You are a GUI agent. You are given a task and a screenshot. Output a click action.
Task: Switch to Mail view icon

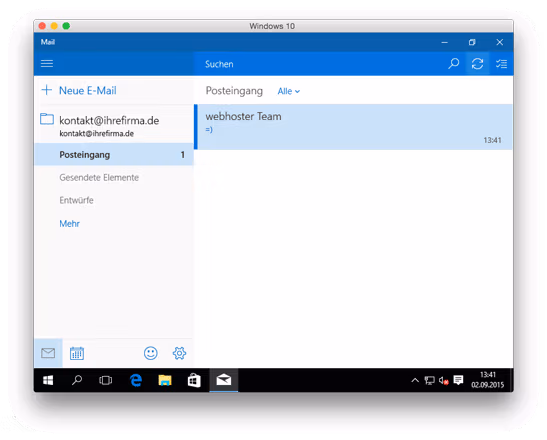tap(48, 353)
